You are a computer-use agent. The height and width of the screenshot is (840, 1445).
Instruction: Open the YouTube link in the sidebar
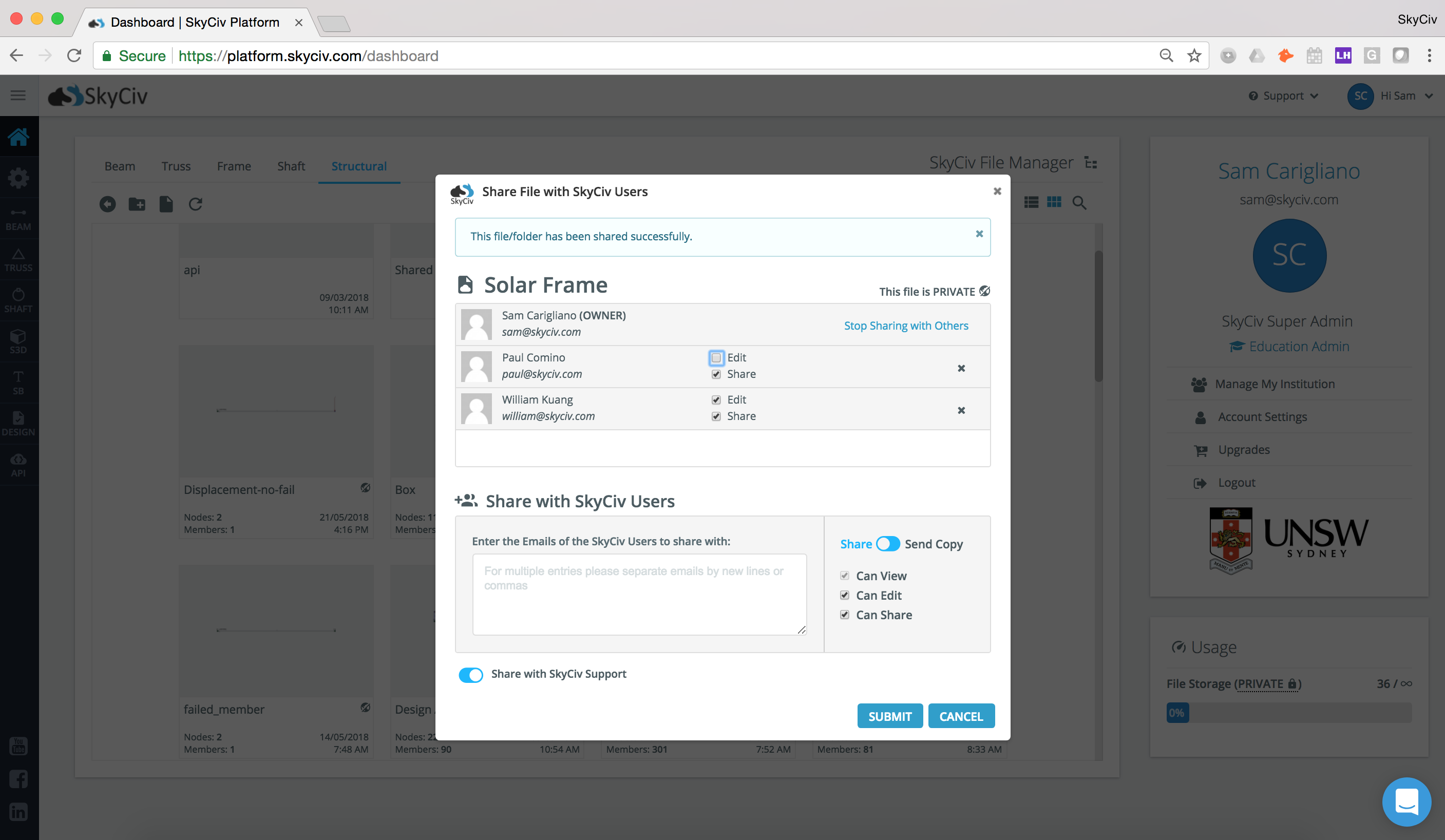click(18, 746)
